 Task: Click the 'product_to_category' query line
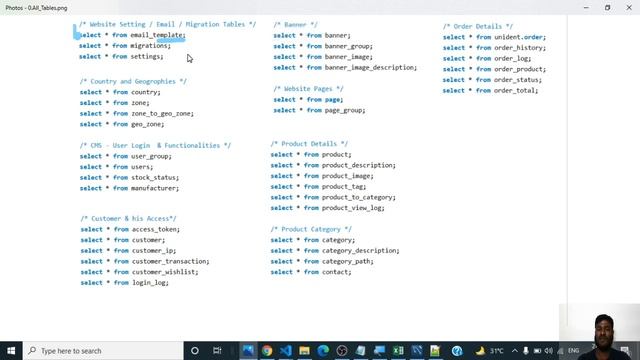[333, 197]
